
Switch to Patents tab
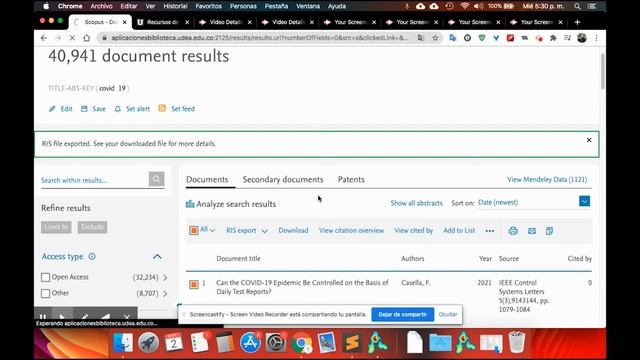351,180
